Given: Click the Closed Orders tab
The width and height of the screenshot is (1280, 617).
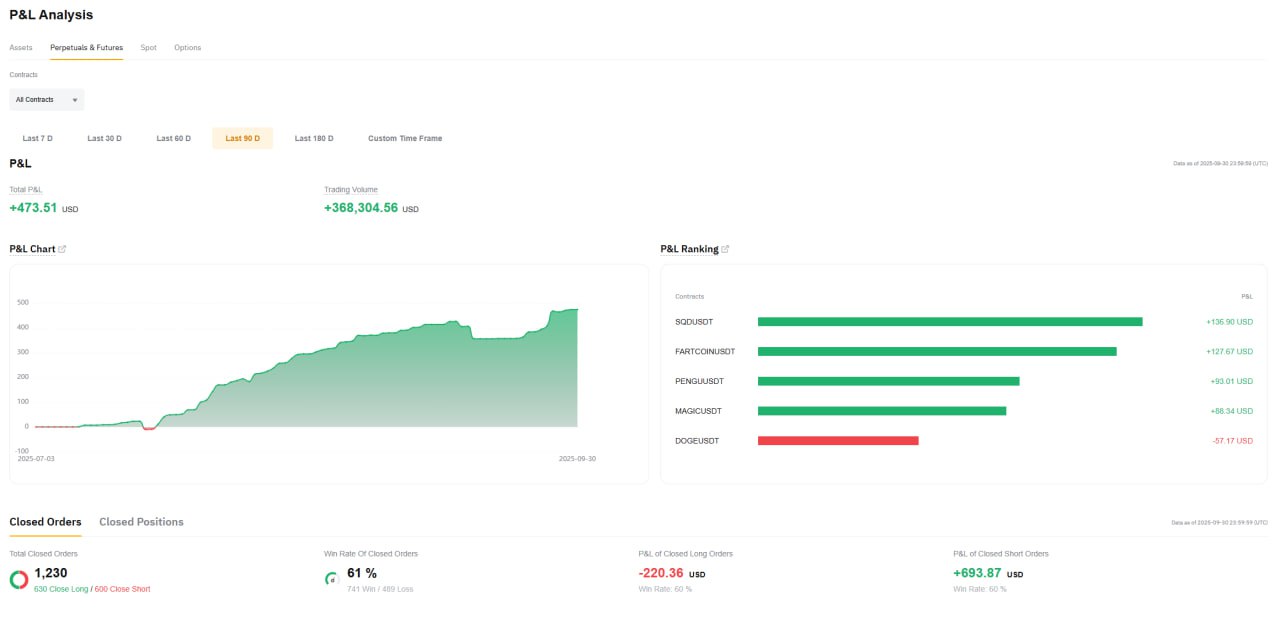Looking at the screenshot, I should 45,522.
